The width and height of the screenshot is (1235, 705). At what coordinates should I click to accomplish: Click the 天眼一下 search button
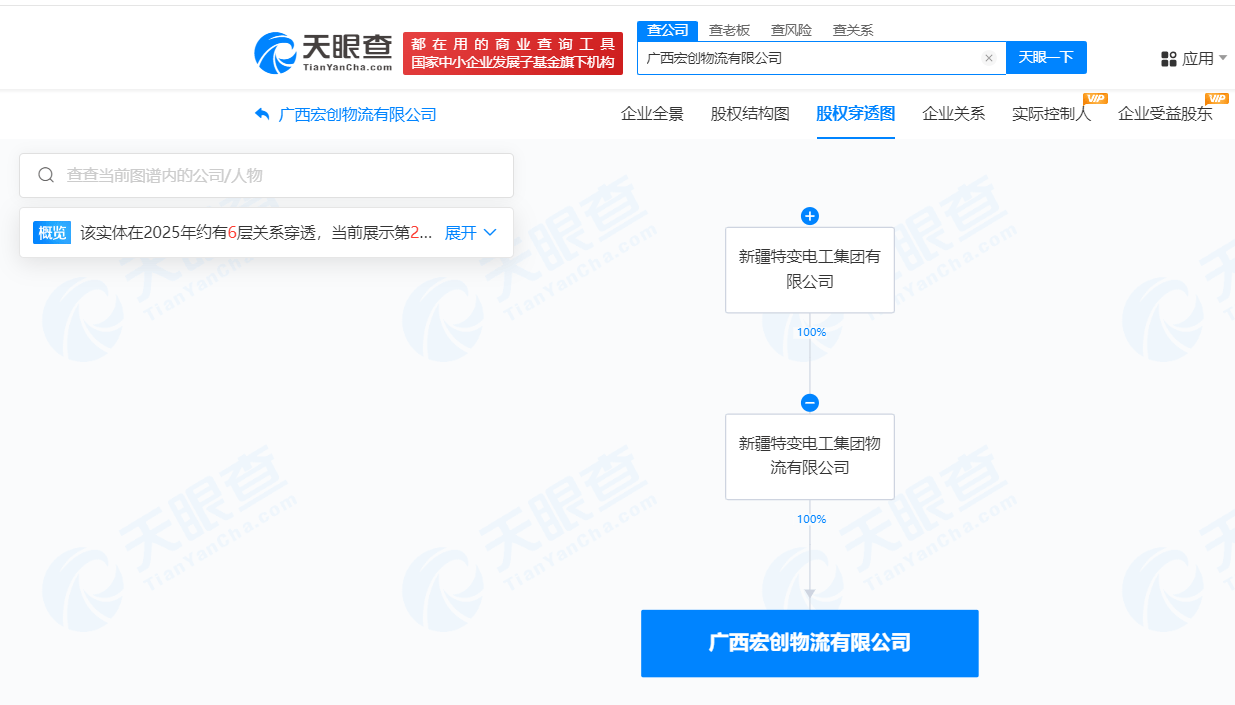coord(1046,58)
